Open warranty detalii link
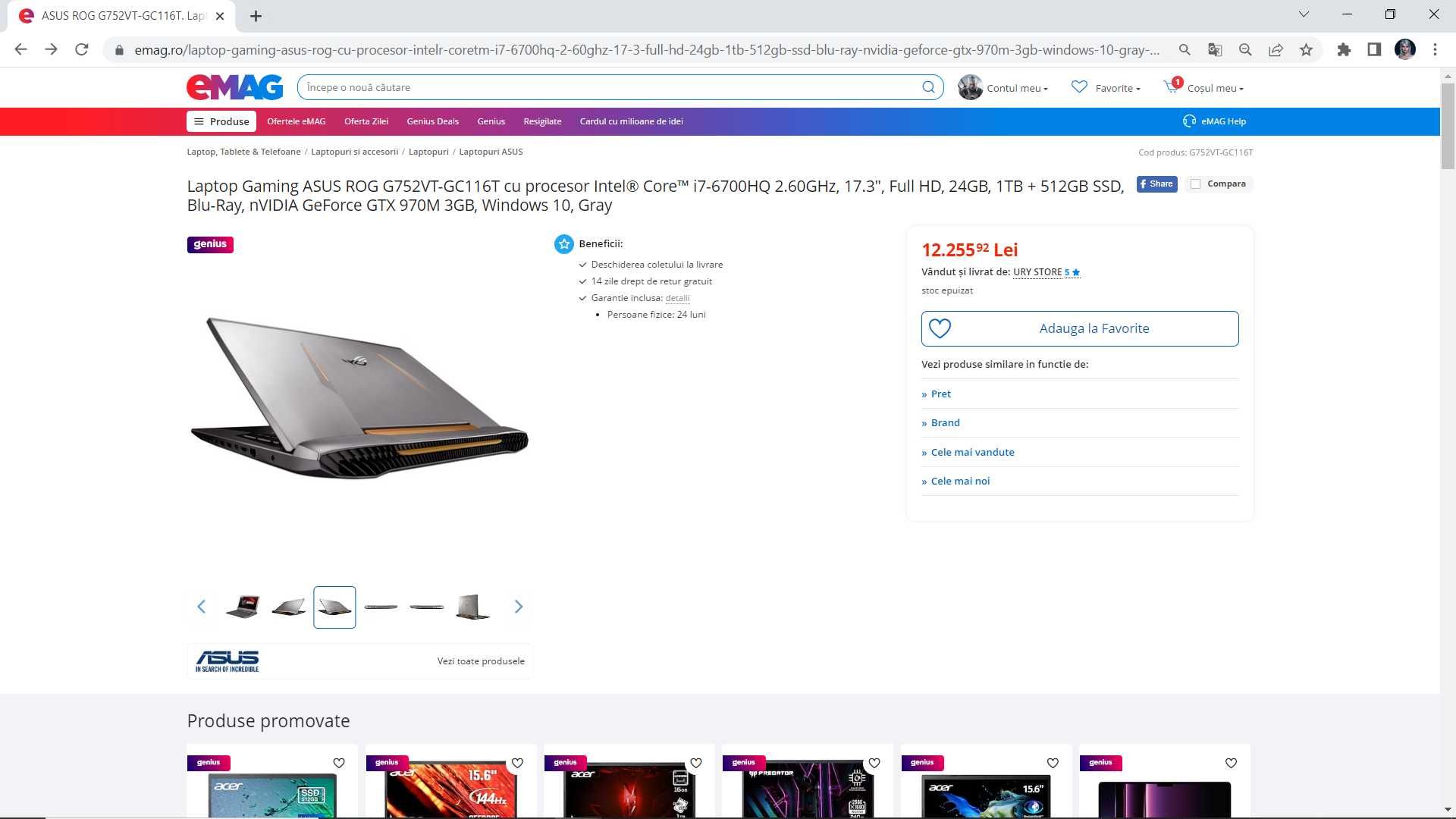1456x819 pixels. (x=677, y=298)
